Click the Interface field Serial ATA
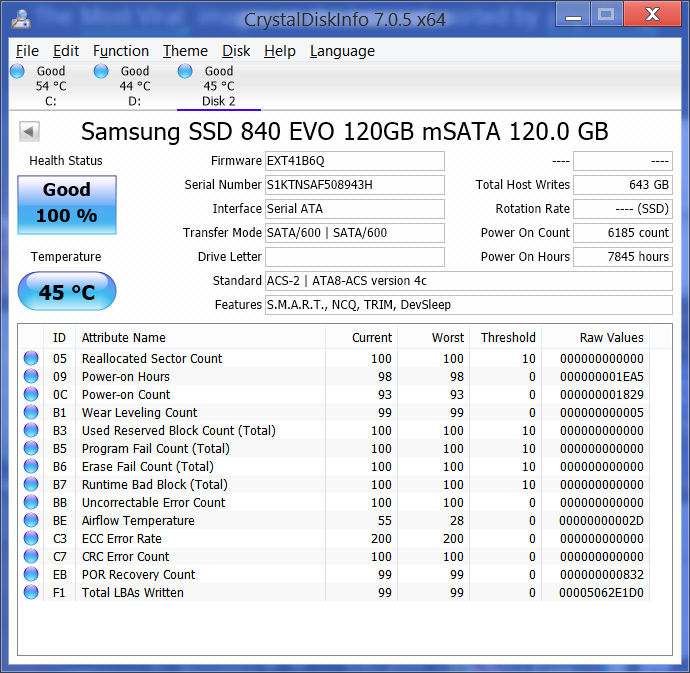Image resolution: width=690 pixels, height=673 pixels. coord(355,209)
